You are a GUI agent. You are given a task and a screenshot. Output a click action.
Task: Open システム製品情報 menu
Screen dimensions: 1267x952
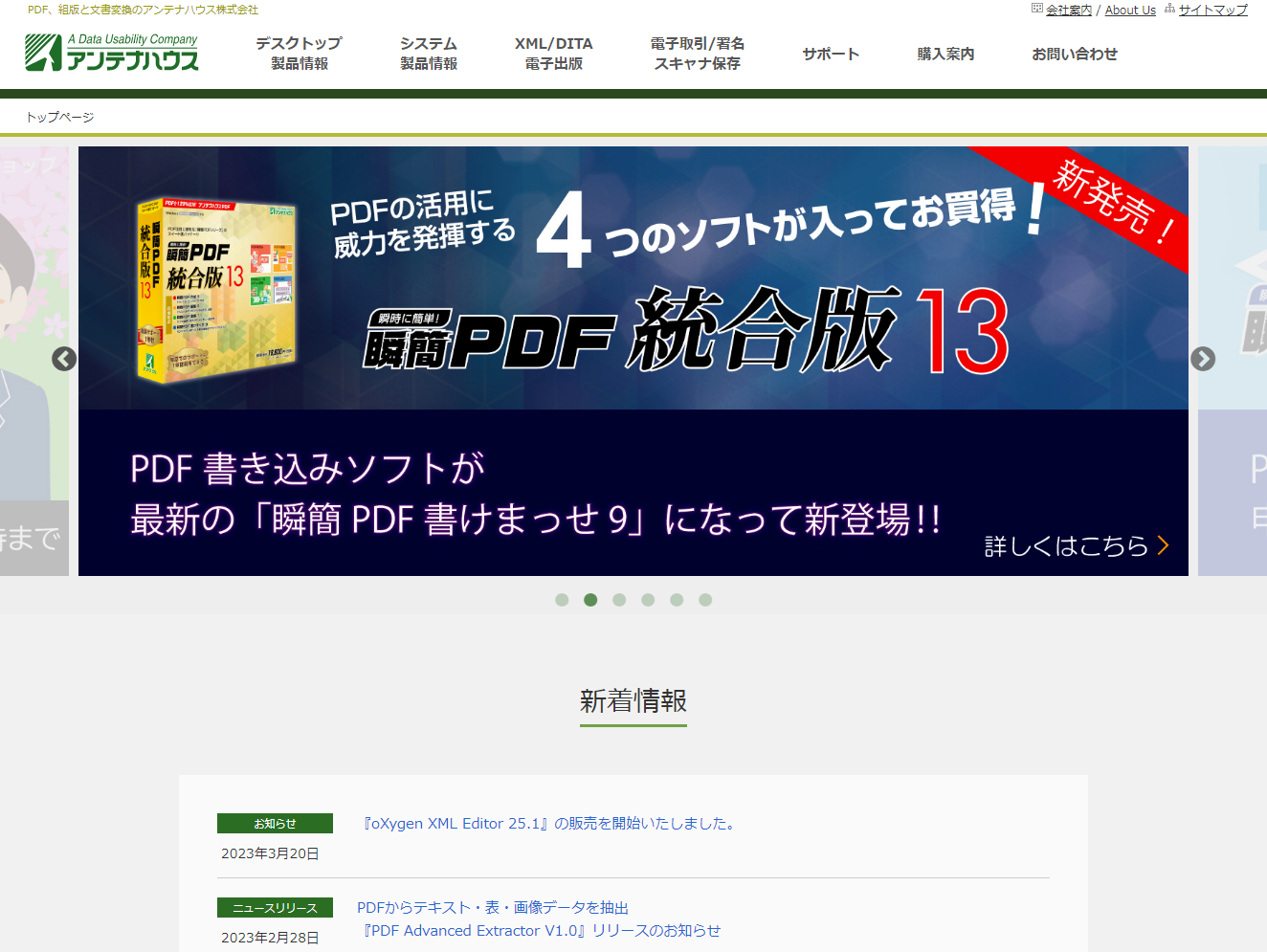pos(429,54)
